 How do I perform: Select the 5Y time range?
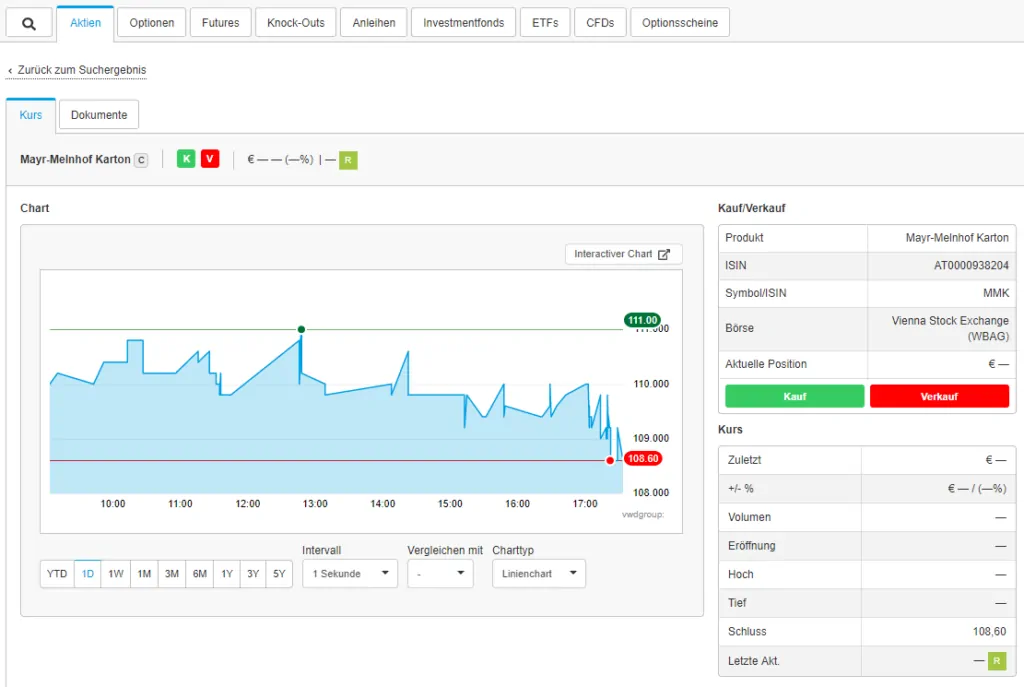pyautogui.click(x=280, y=573)
